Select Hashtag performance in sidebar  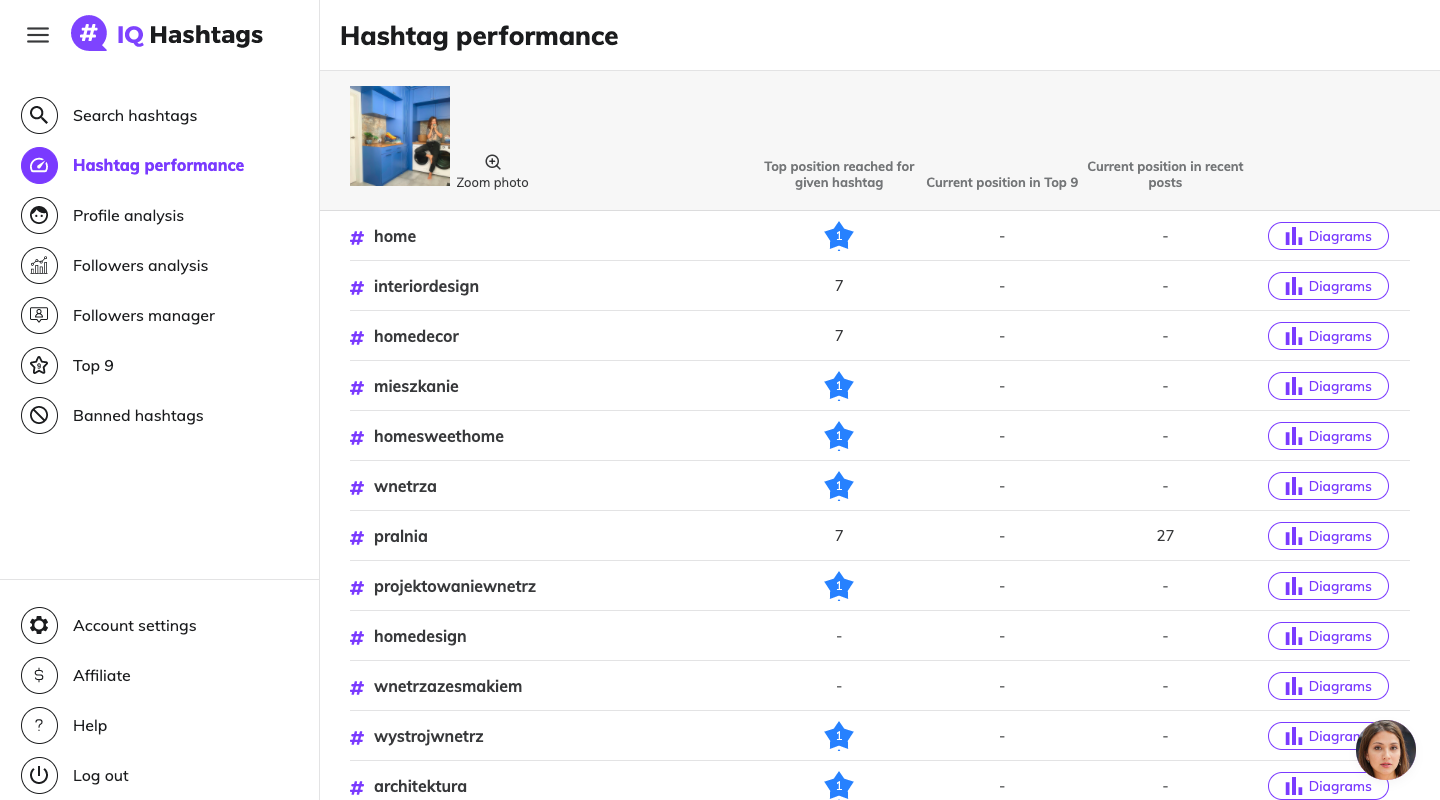click(x=158, y=165)
